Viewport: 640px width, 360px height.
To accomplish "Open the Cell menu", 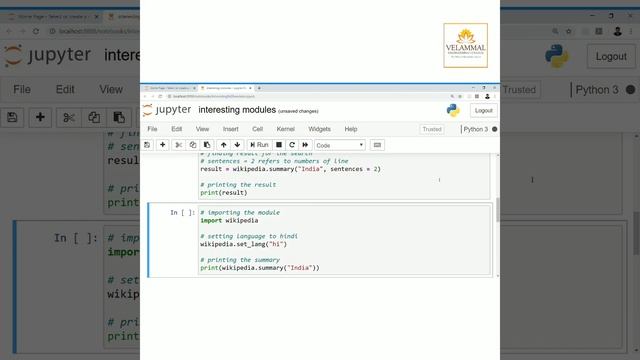I will pyautogui.click(x=258, y=129).
